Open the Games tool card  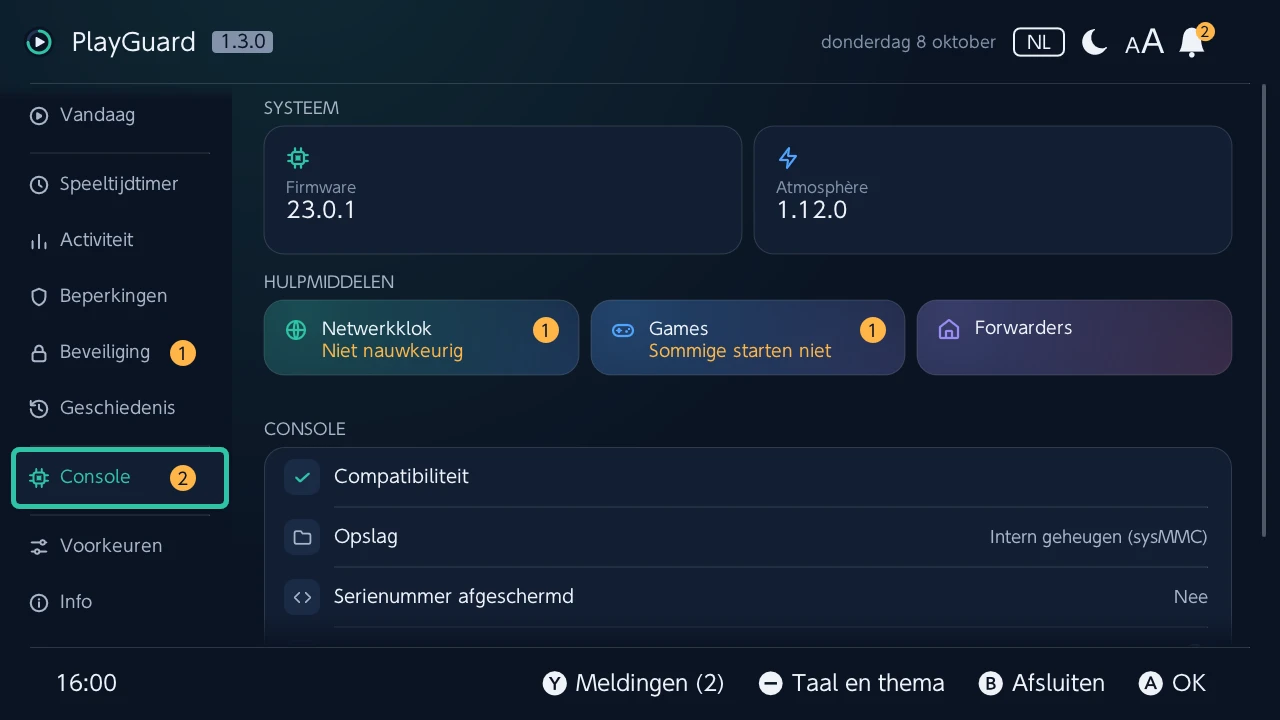[748, 338]
